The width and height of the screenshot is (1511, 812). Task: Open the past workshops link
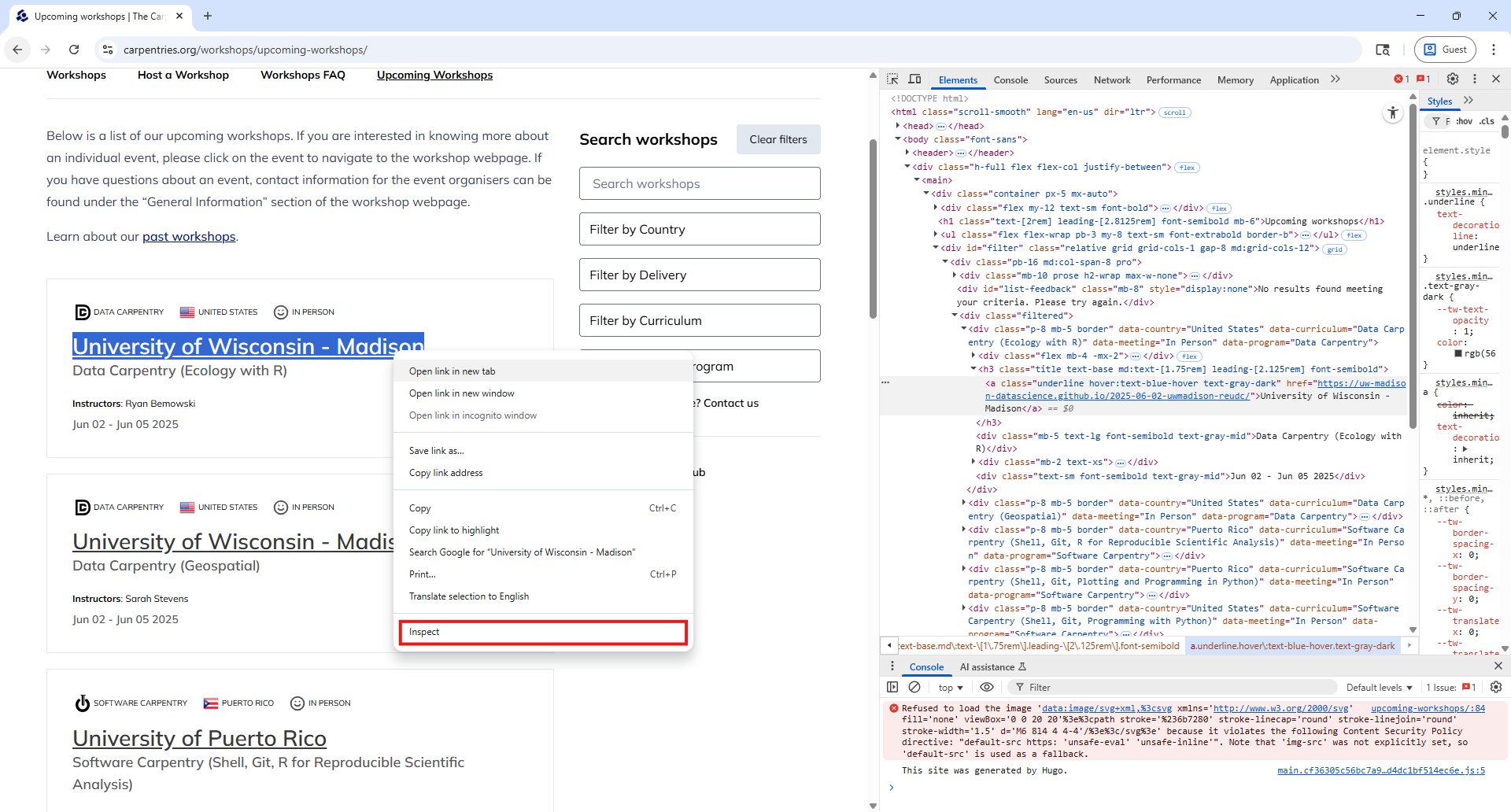point(188,236)
